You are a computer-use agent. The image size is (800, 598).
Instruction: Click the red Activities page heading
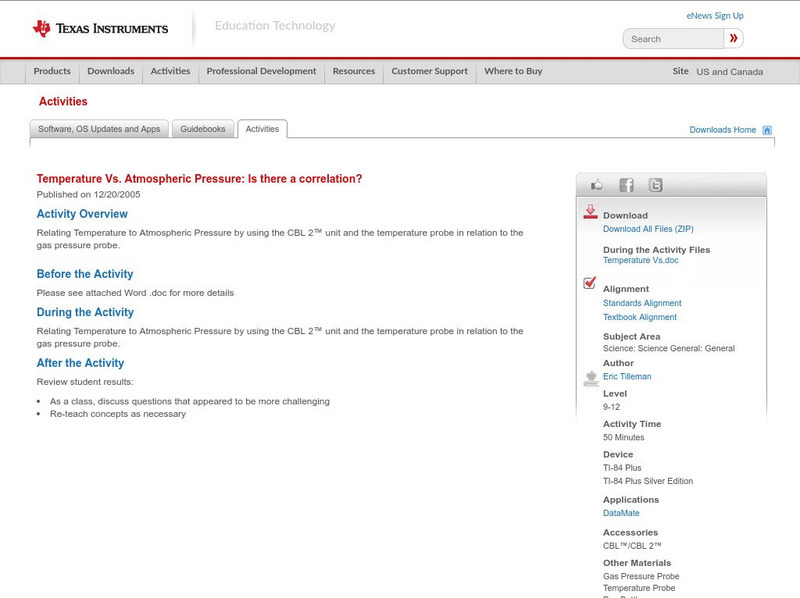click(x=63, y=102)
